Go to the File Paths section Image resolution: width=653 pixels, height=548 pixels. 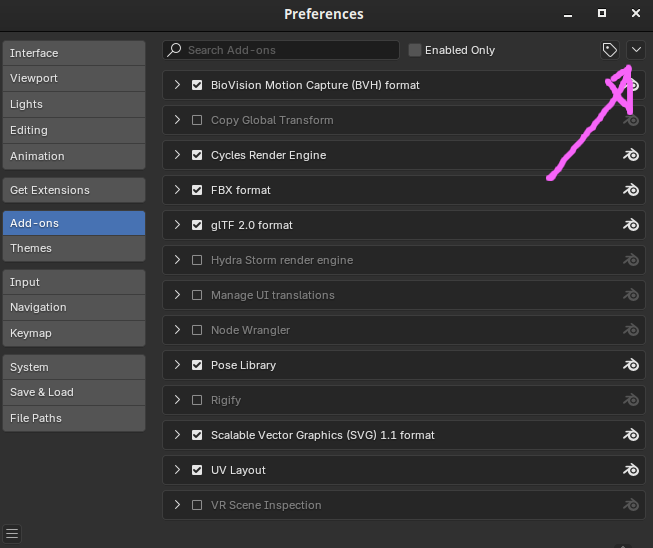74,418
